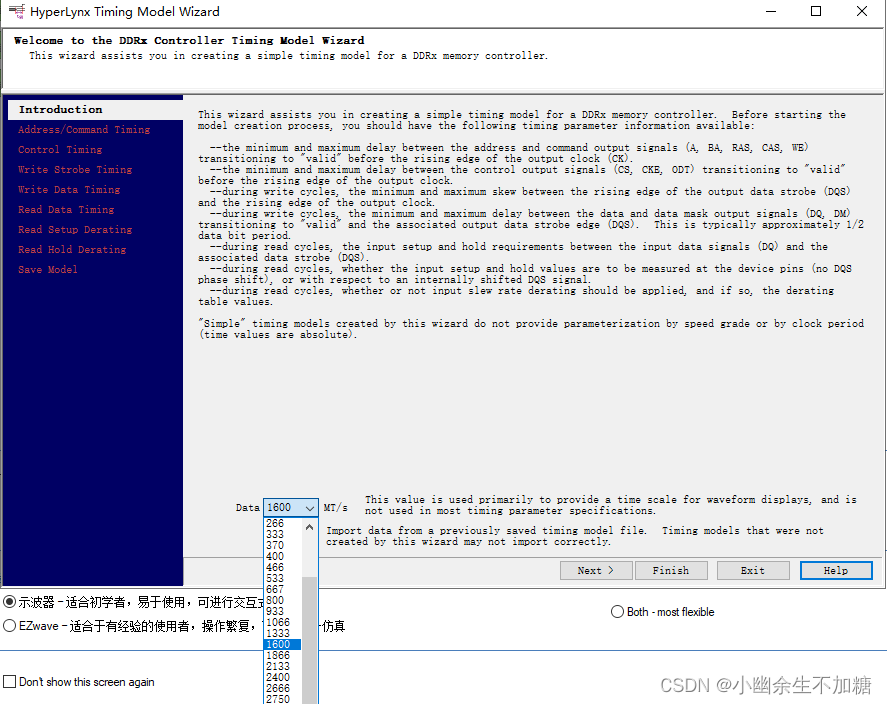Viewport: 887px width, 704px height.
Task: Choose 2133 MT/s data rate option
Action: [282, 666]
